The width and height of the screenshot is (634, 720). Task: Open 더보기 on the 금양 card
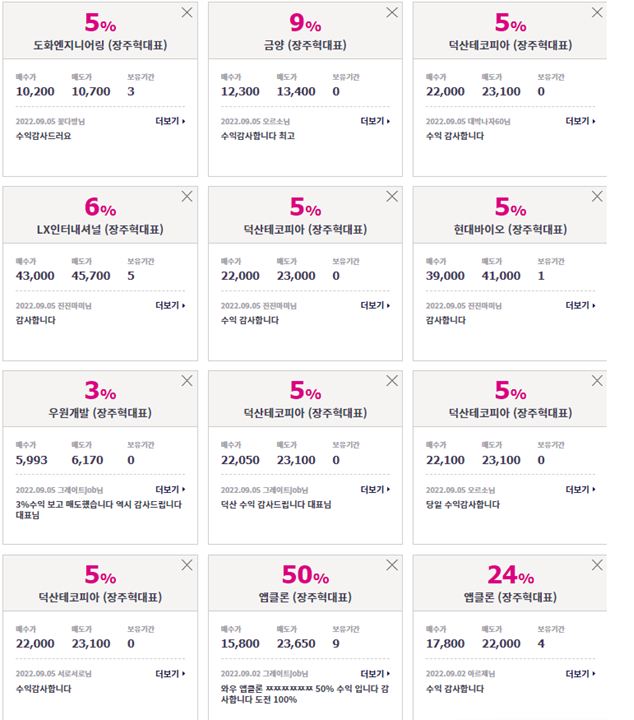pos(376,121)
